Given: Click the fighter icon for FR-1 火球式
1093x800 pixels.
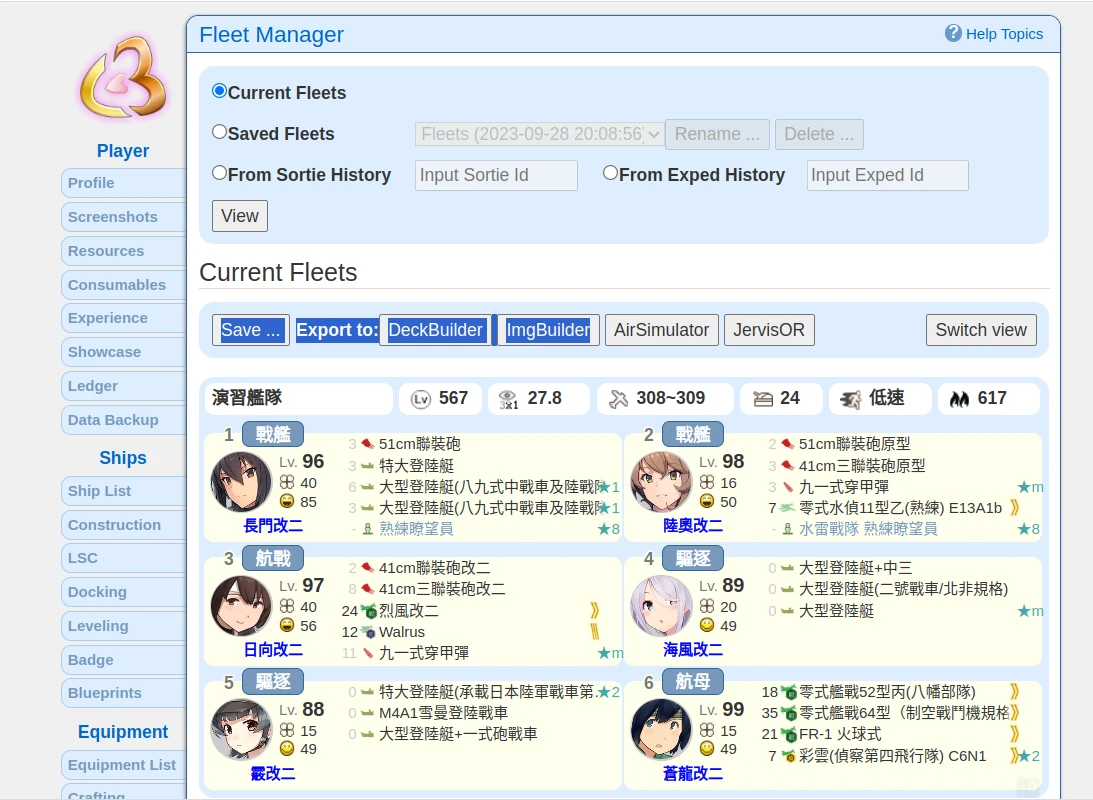Looking at the screenshot, I should (788, 734).
